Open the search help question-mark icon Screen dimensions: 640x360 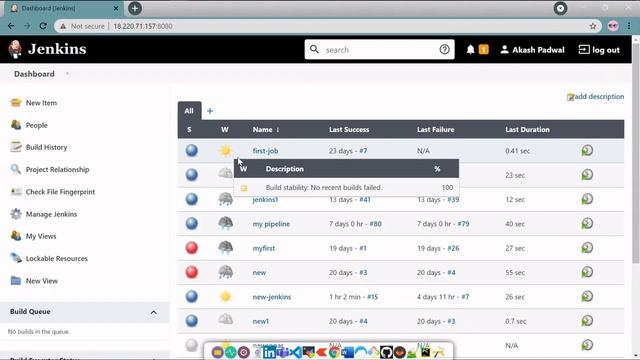click(x=444, y=49)
